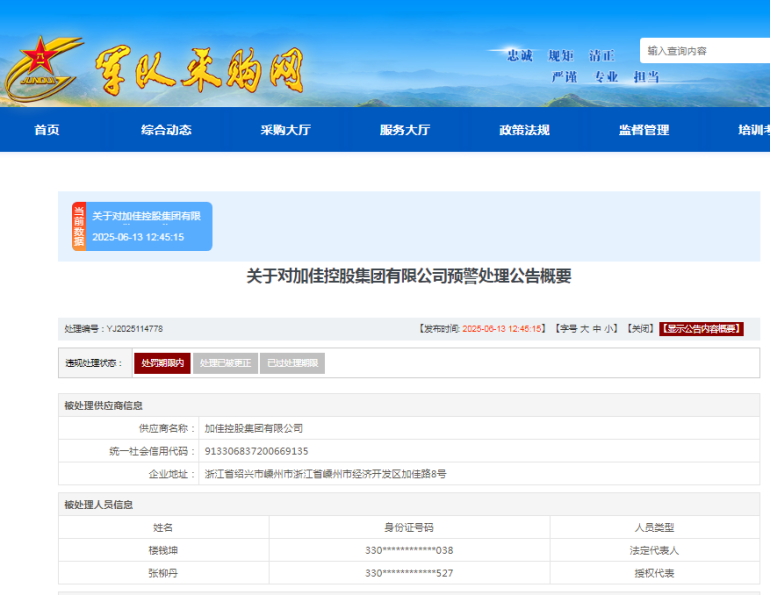Click supplier name 加佳控股集团有限公司
This screenshot has width=771, height=596.
click(254, 428)
